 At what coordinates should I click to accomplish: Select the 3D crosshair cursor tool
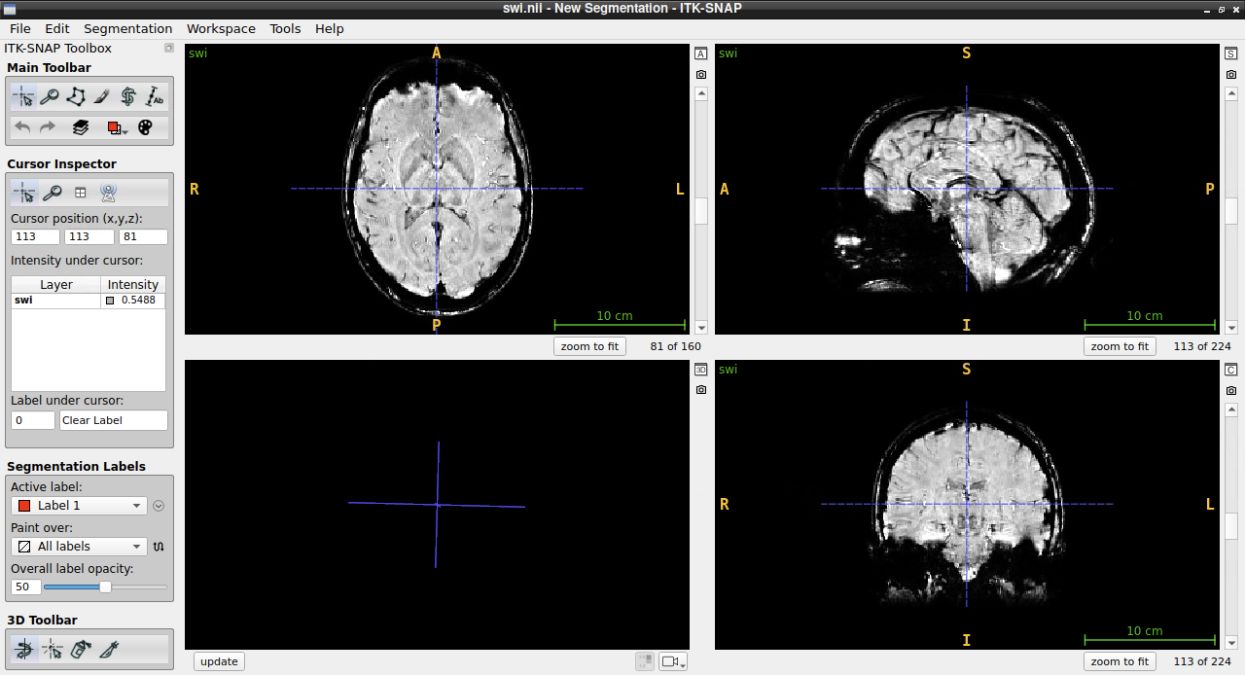point(52,650)
